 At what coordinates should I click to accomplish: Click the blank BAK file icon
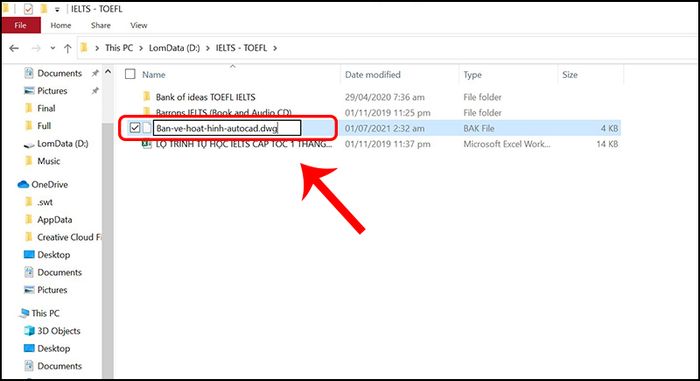(146, 128)
